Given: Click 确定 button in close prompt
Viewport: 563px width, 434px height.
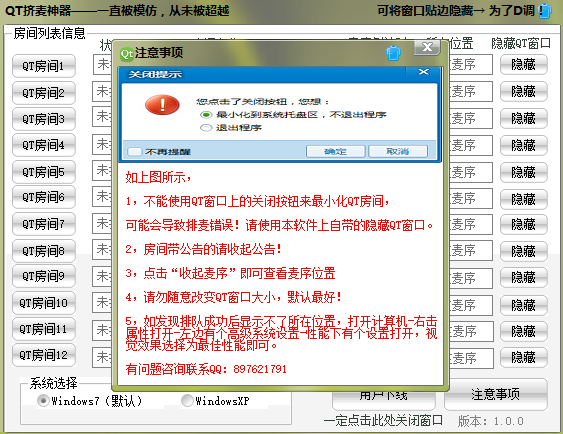Looking at the screenshot, I should click(335, 151).
